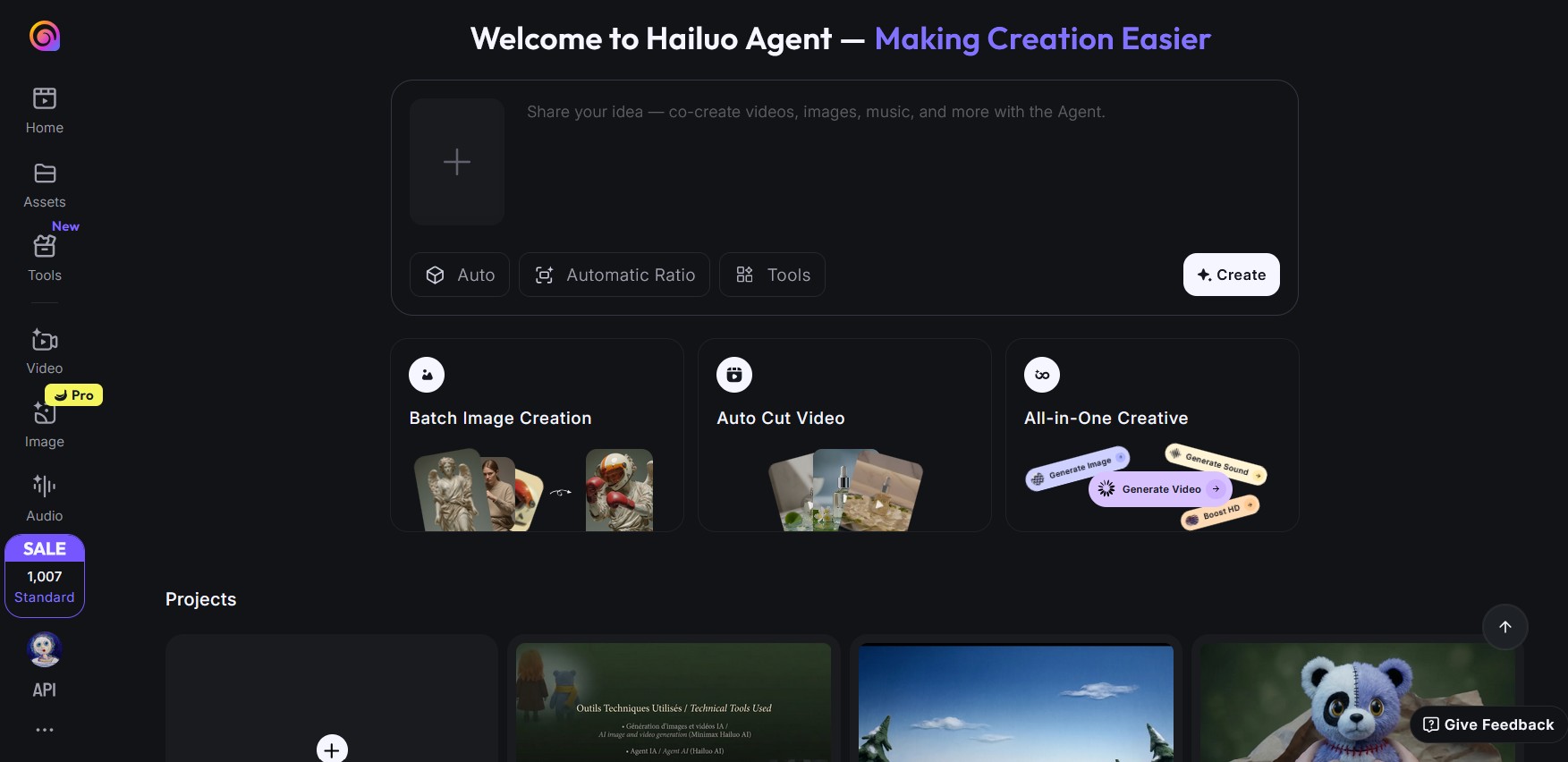Screen dimensions: 1568x762
Task: Open the three-dot more menu
Action: 45,730
